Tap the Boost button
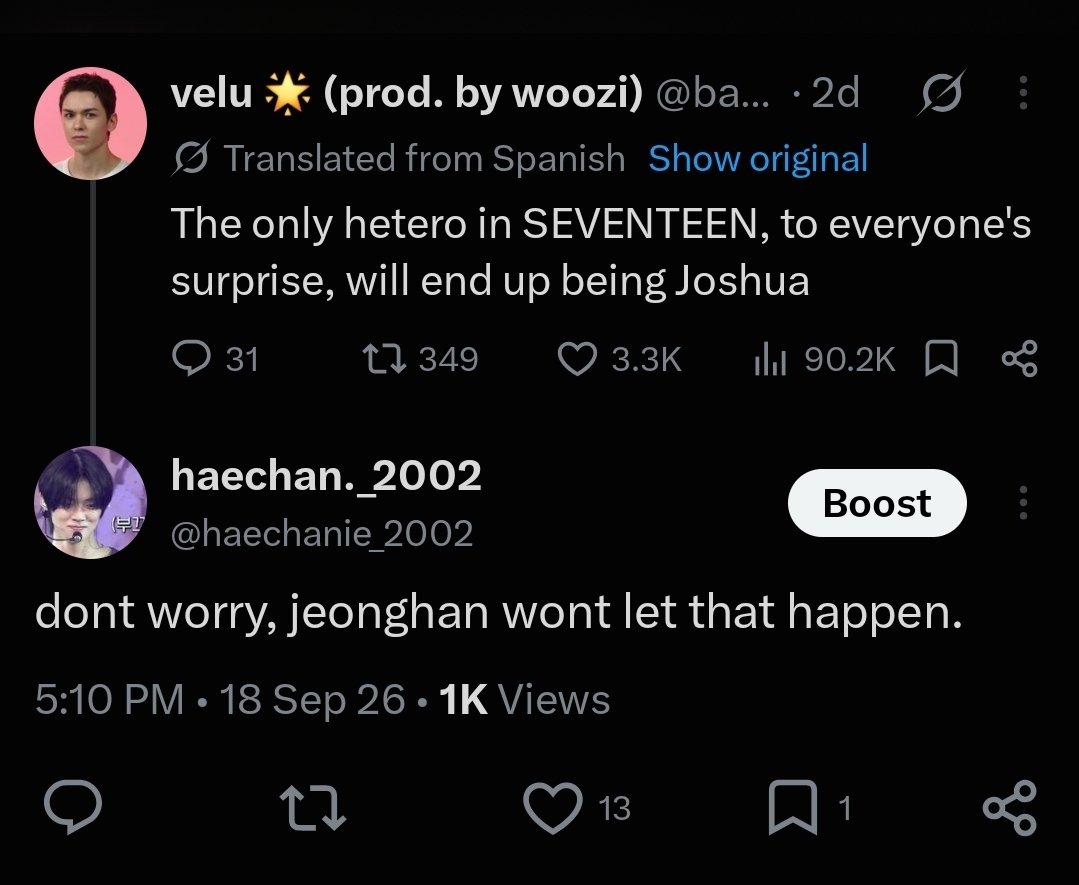Image resolution: width=1079 pixels, height=885 pixels. point(877,503)
